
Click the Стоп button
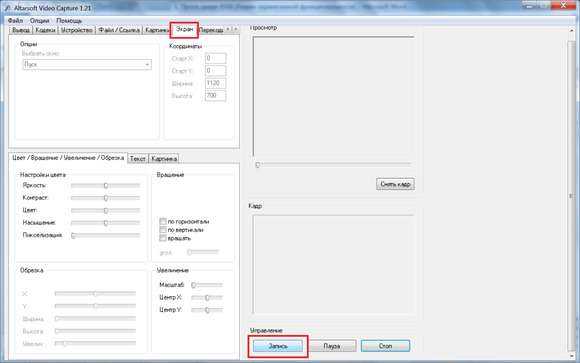385,346
